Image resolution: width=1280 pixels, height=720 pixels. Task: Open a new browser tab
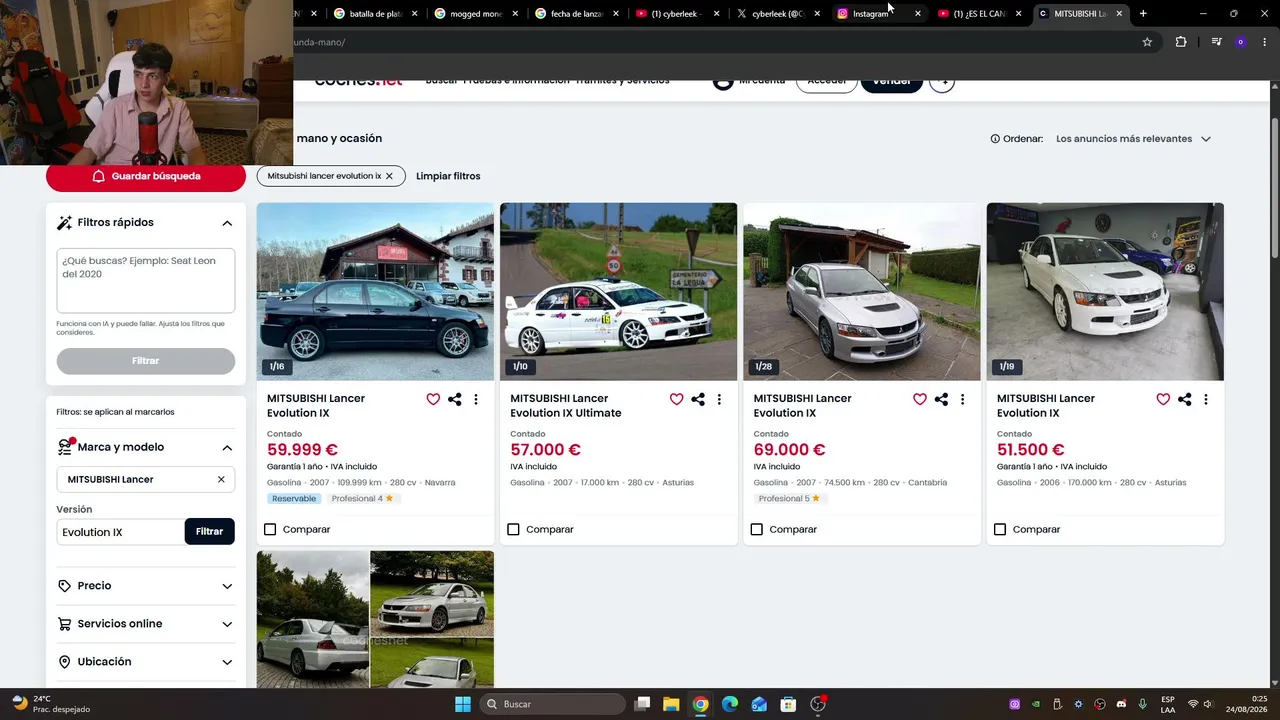(x=1143, y=14)
